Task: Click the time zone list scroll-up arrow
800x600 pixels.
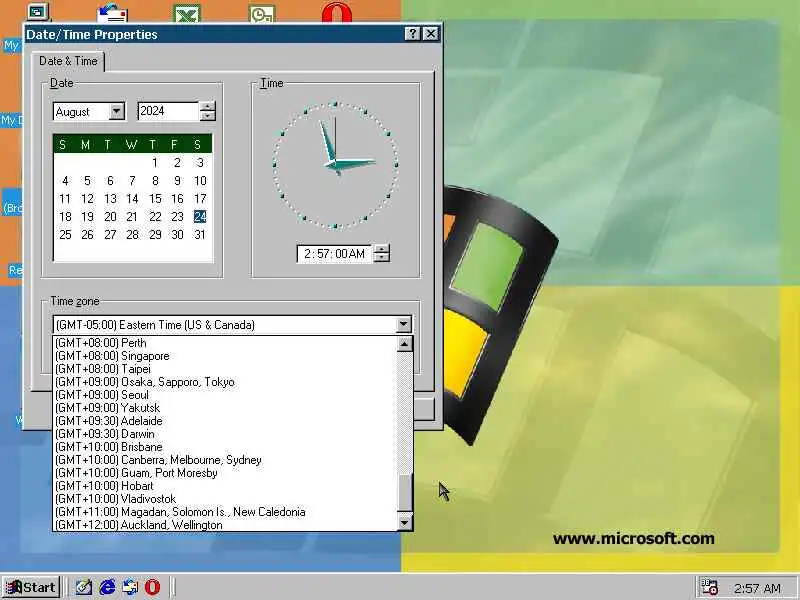Action: coord(405,344)
